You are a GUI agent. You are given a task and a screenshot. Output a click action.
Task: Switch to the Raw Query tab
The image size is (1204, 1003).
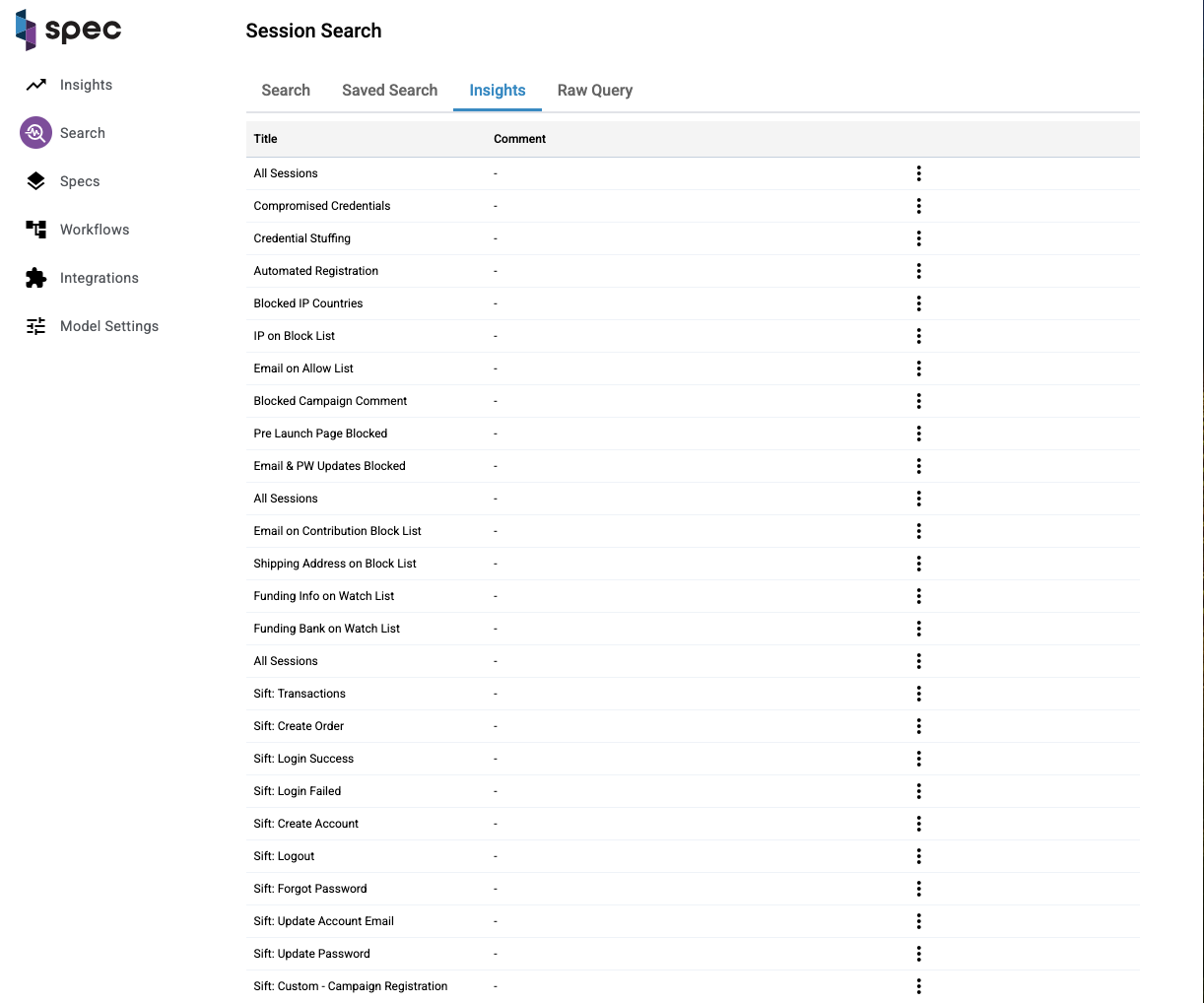[594, 91]
